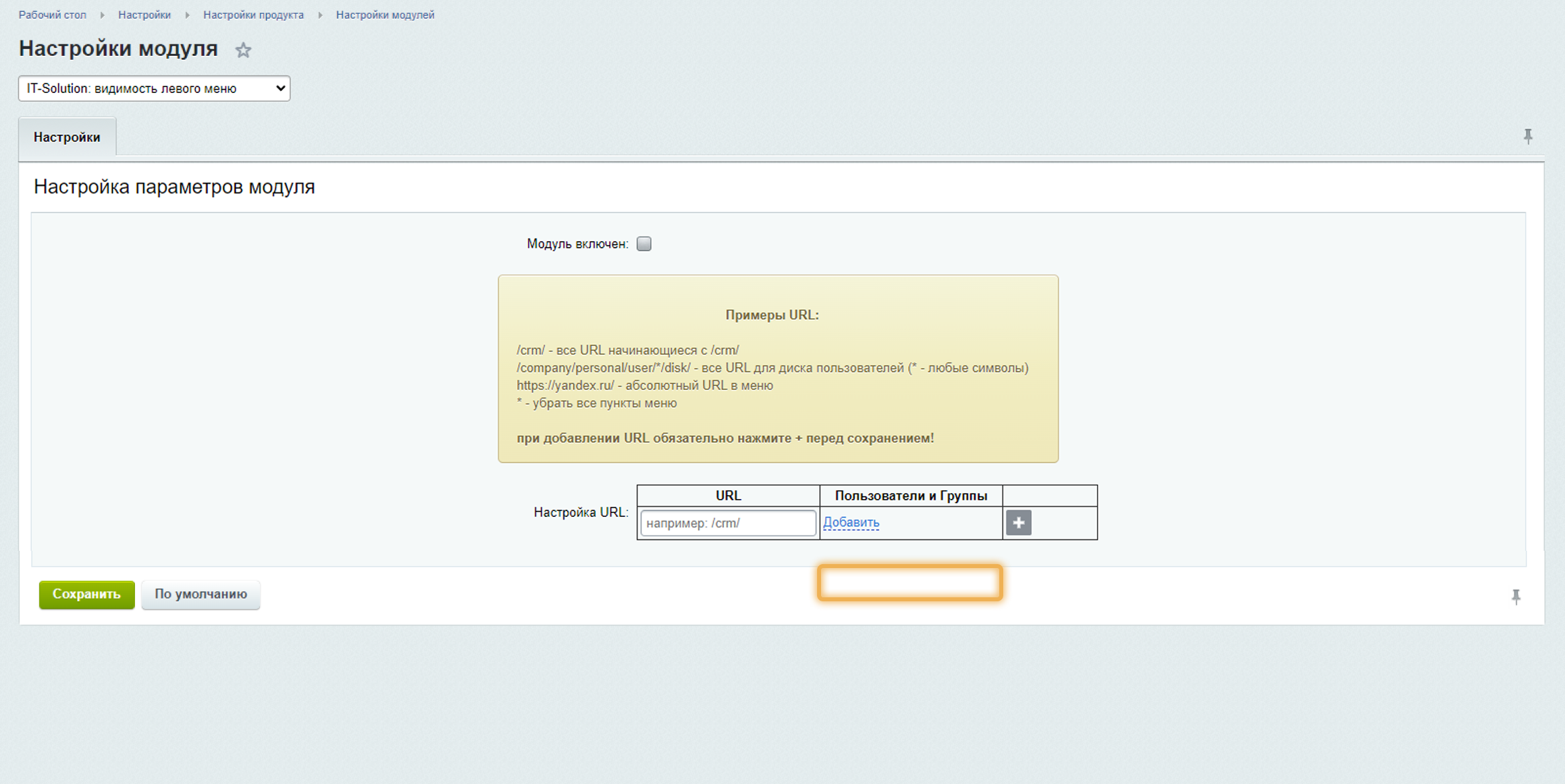
Task: Click the green Сохранить button
Action: click(86, 594)
